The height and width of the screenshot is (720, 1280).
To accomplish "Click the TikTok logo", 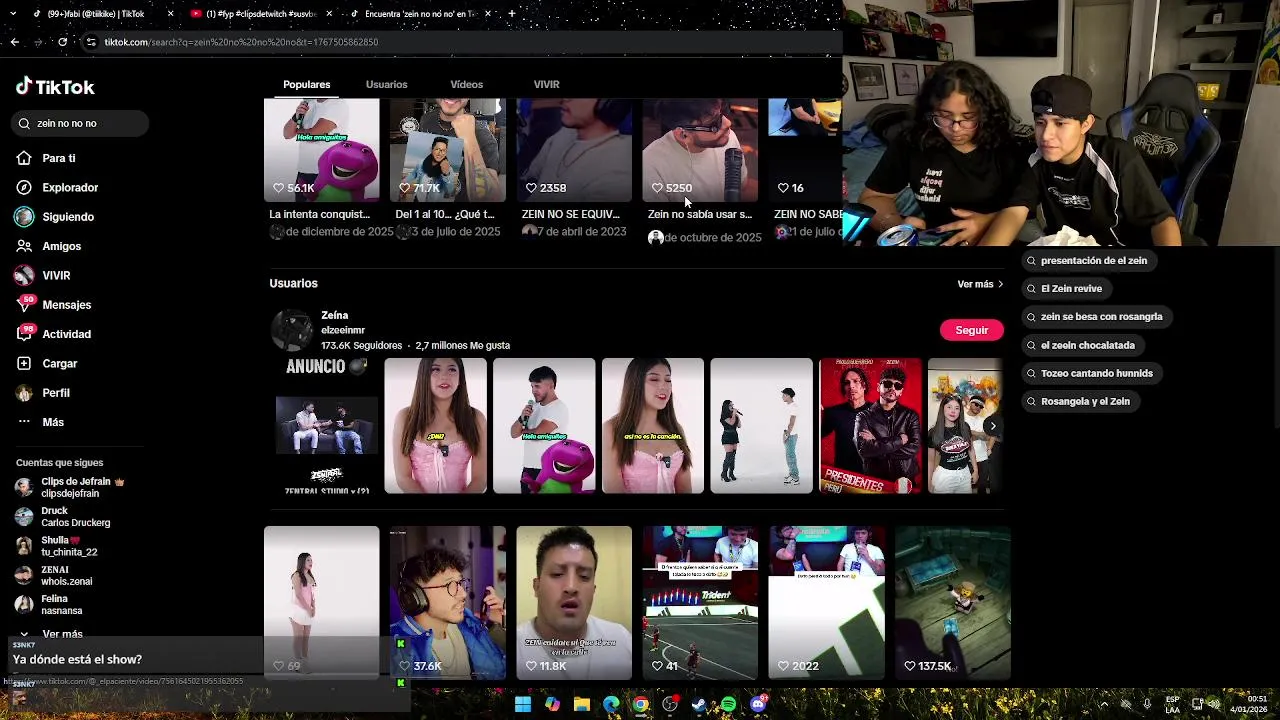I will click(55, 87).
